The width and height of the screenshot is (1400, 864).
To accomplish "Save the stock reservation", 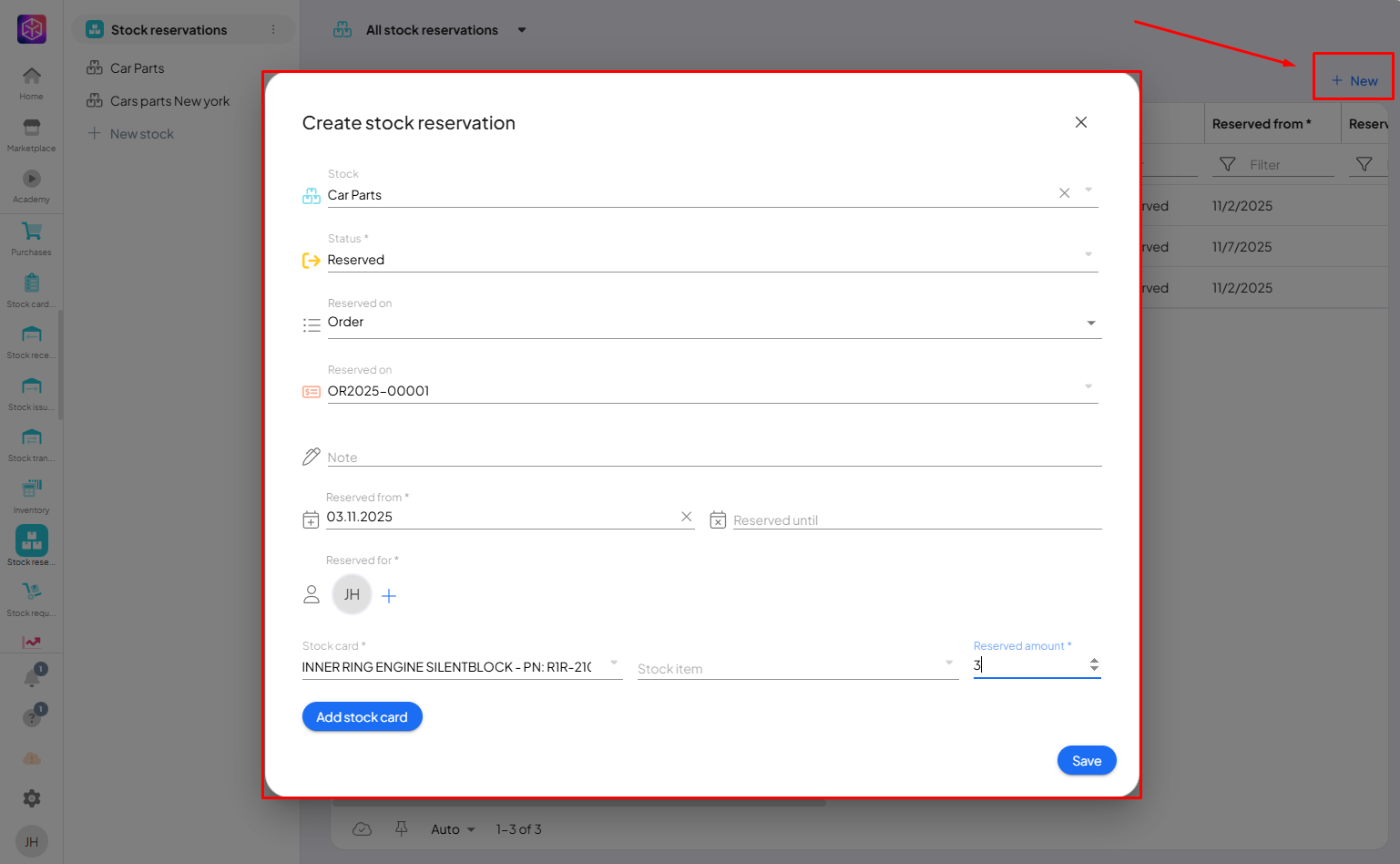I will pyautogui.click(x=1086, y=761).
